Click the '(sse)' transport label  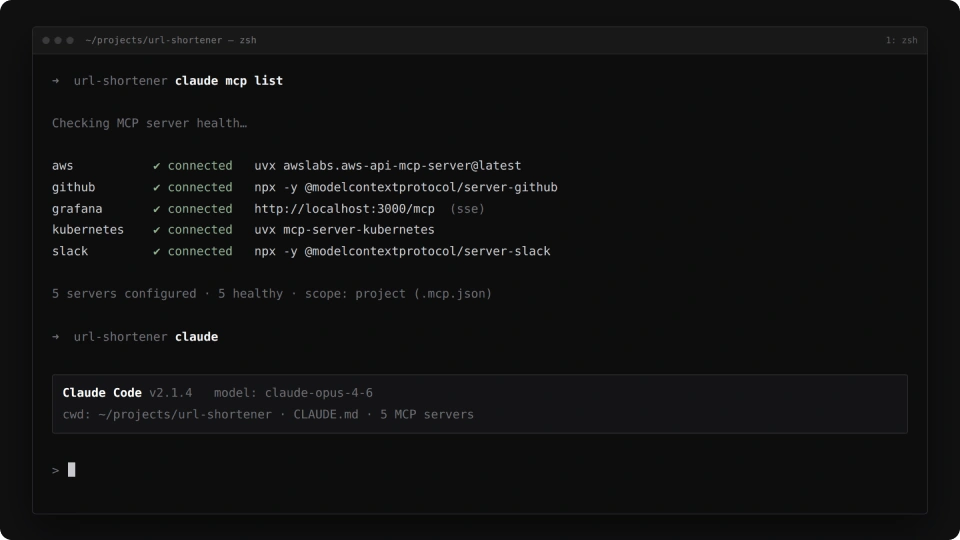467,209
